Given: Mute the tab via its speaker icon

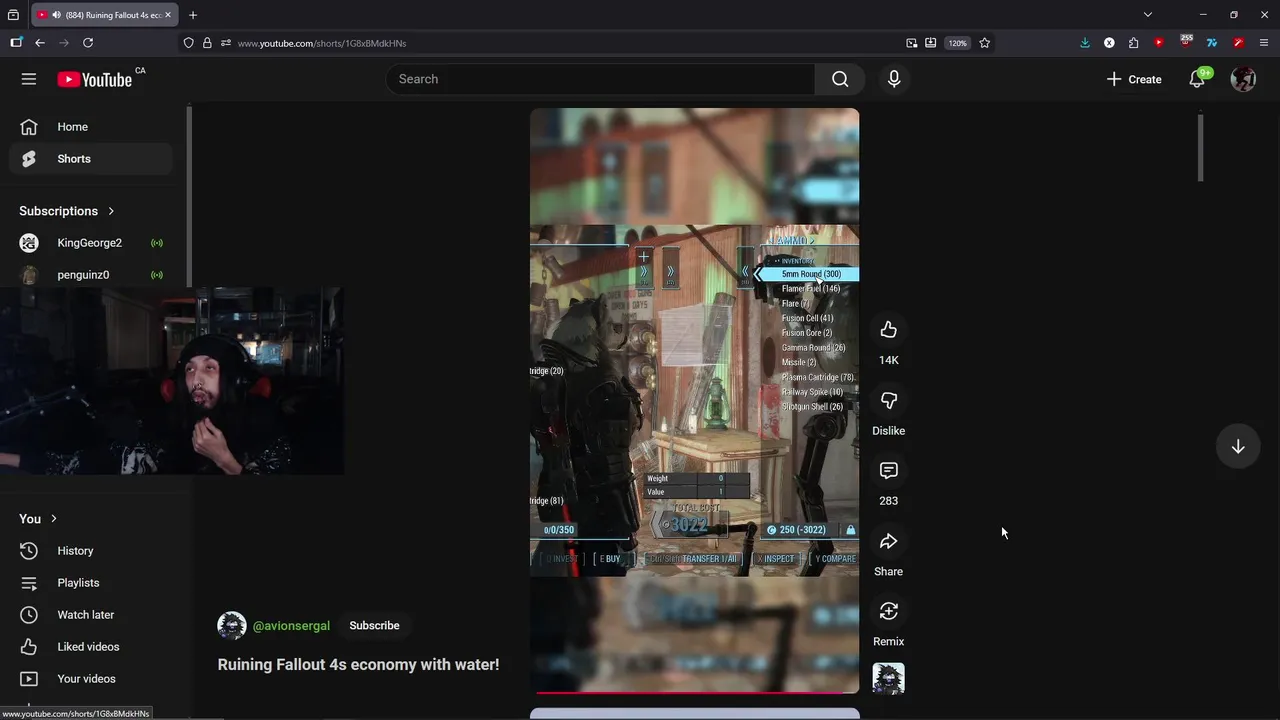Looking at the screenshot, I should [55, 15].
